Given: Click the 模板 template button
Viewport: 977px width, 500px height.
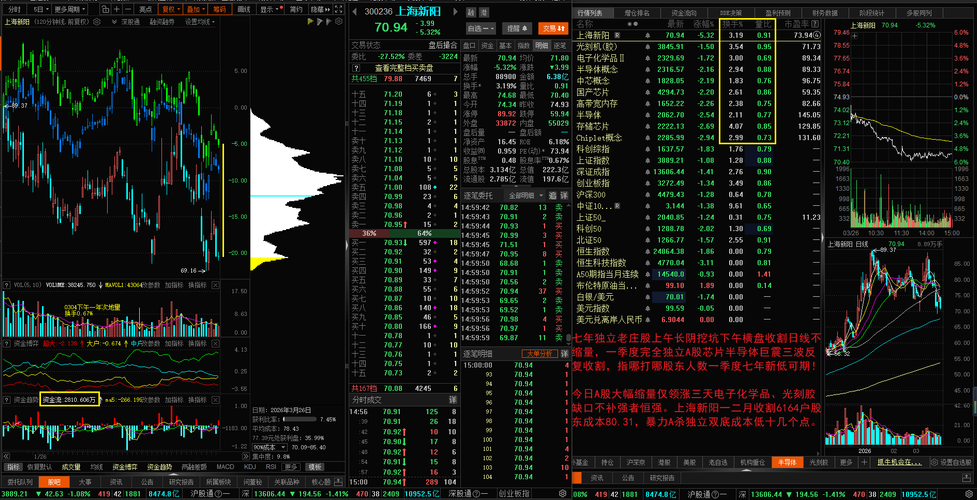Looking at the screenshot, I should click(315, 466).
